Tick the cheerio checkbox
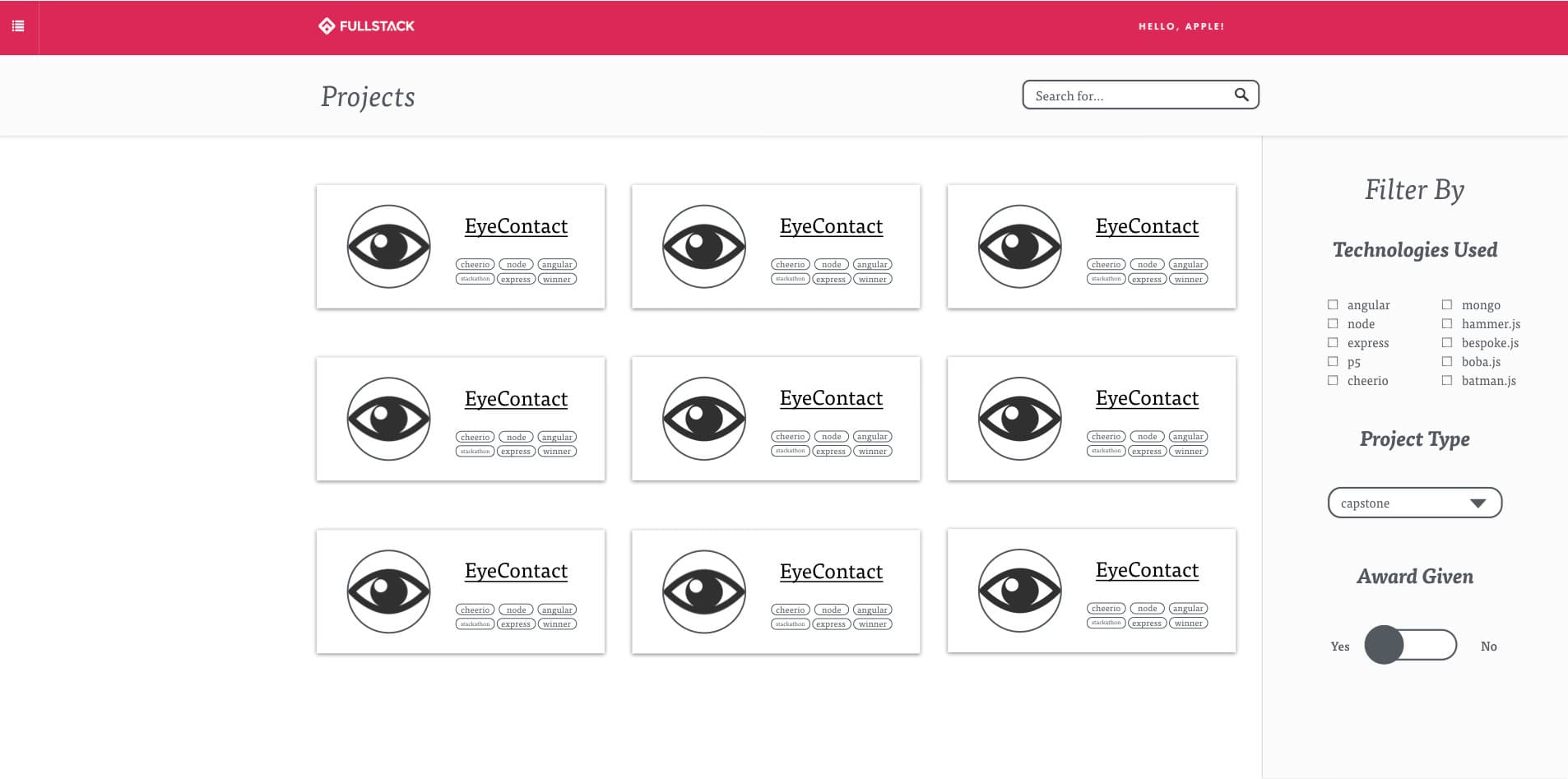1568x779 pixels. click(1333, 380)
